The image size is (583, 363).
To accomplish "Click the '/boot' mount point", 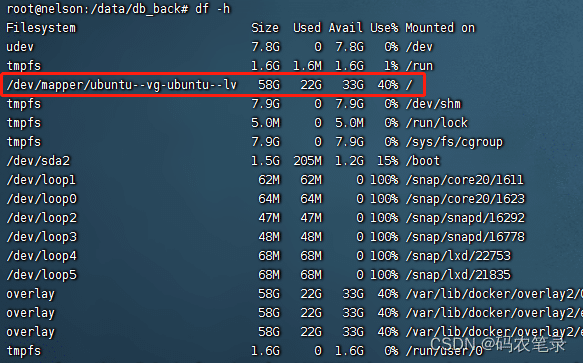I will click(423, 161).
